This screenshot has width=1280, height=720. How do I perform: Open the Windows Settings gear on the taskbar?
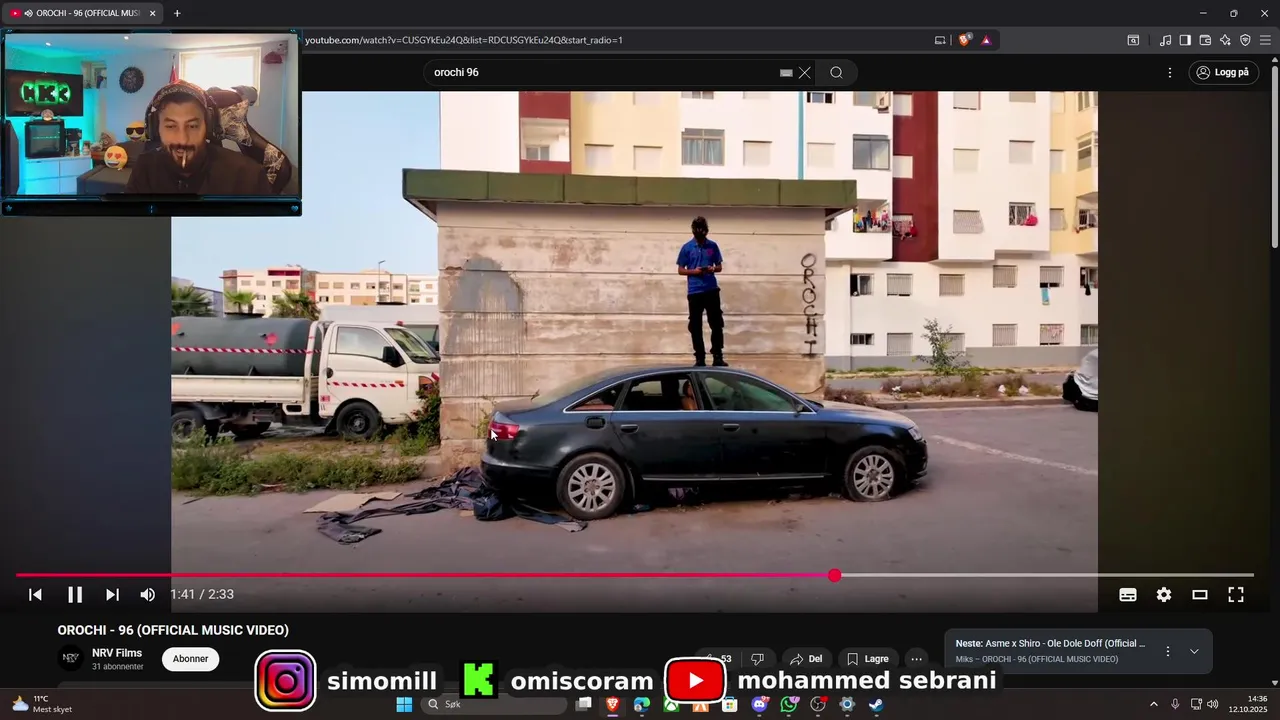click(847, 704)
